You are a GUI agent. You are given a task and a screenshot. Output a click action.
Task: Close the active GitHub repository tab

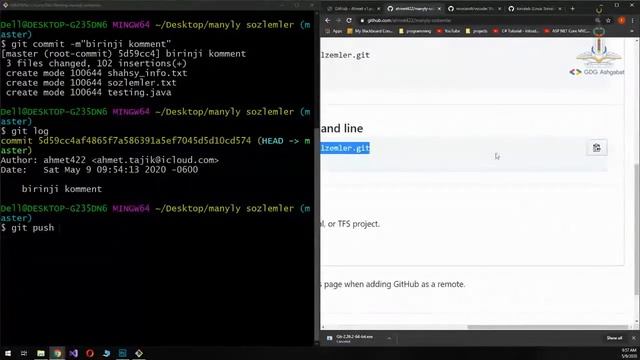[x=439, y=9]
